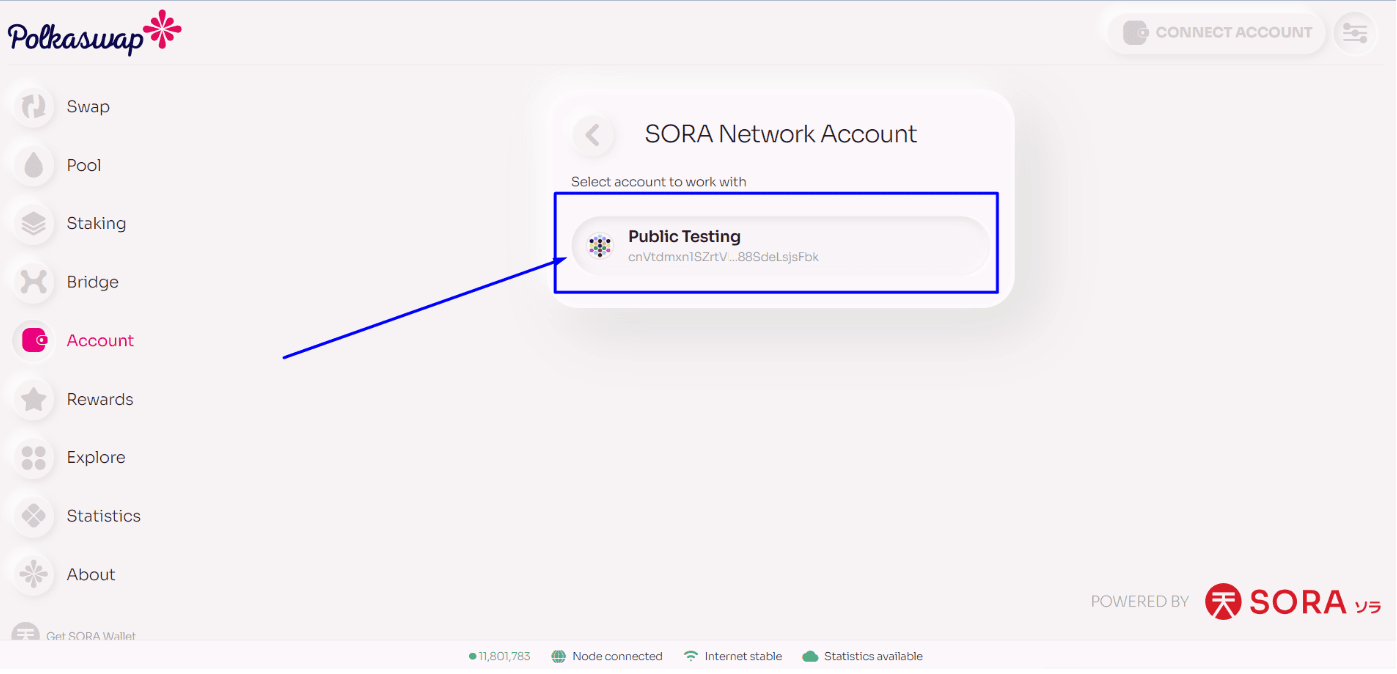Viewport: 1397px width, 674px height.
Task: Click the Account wallet icon
Action: (x=34, y=341)
